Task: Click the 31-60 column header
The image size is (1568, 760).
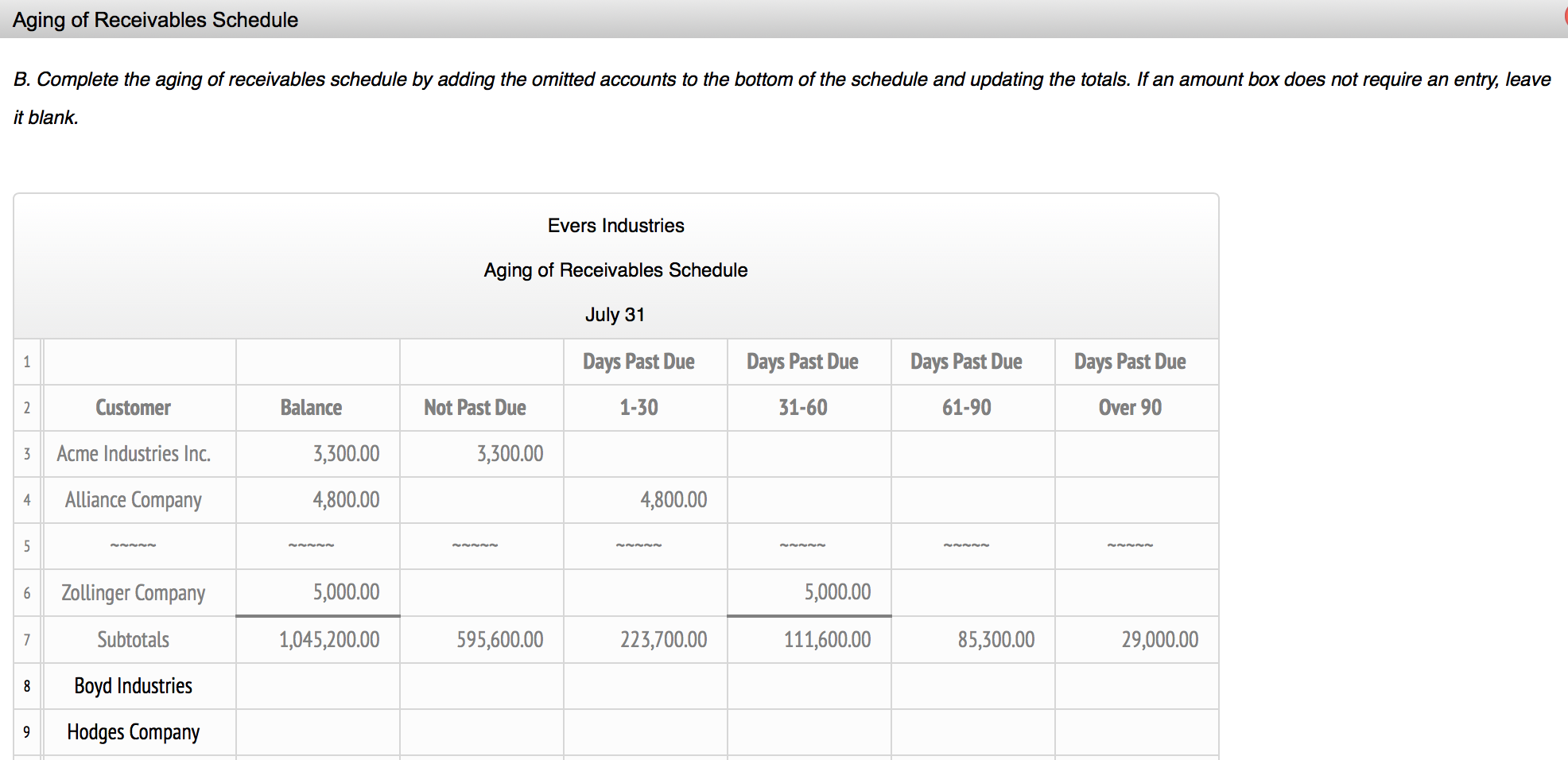Action: coord(803,408)
